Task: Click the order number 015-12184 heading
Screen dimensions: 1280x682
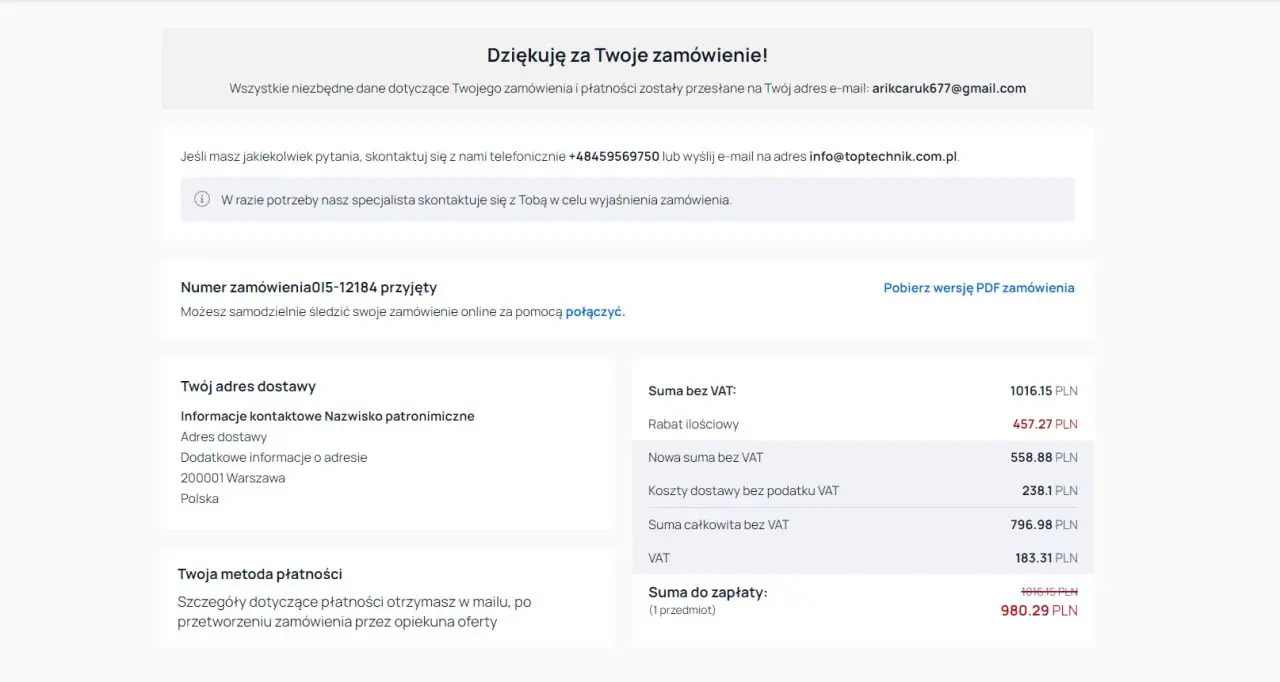Action: [x=308, y=287]
